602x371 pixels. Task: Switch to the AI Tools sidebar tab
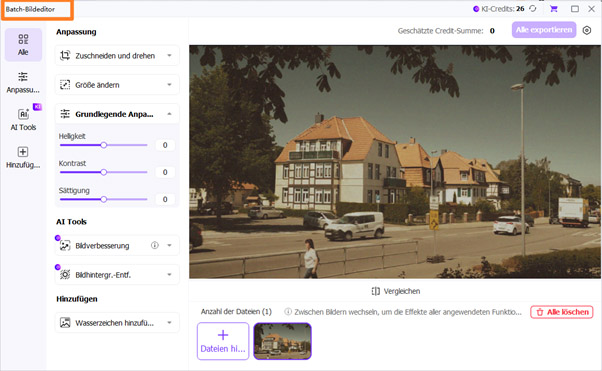point(23,120)
